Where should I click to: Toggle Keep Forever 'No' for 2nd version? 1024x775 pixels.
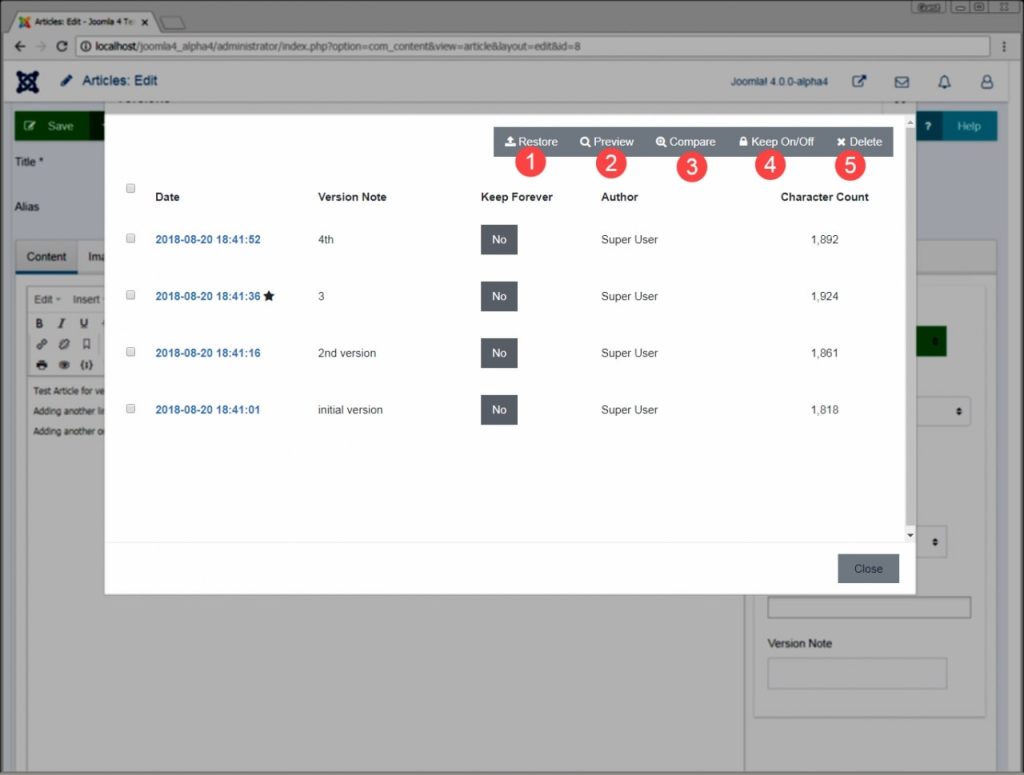point(499,353)
